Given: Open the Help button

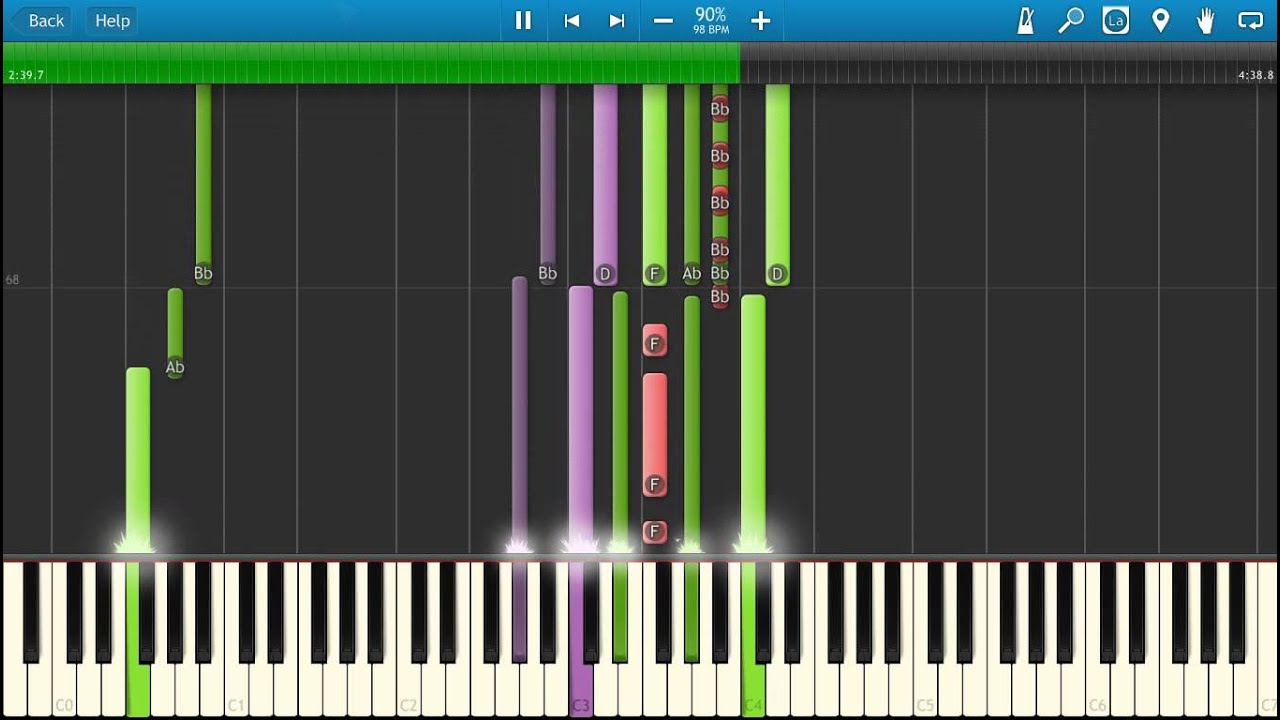Looking at the screenshot, I should 112,20.
